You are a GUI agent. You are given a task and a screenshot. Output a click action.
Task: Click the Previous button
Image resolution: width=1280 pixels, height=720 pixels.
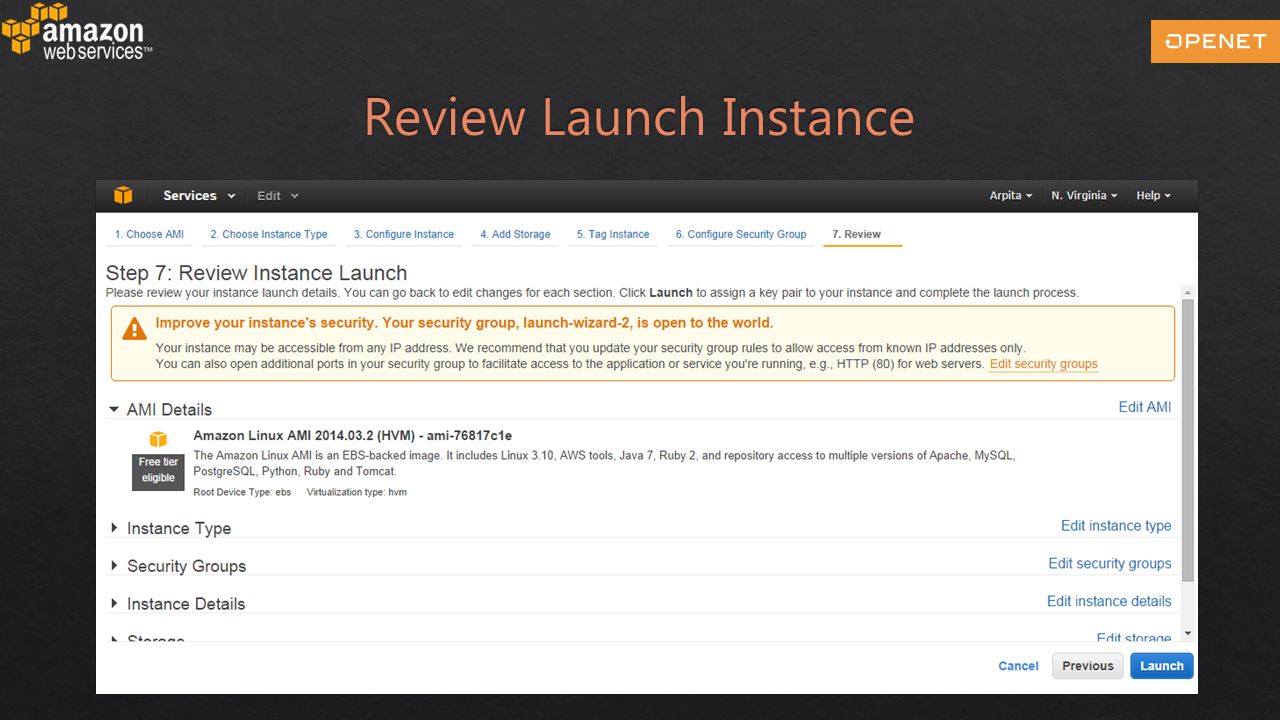[1088, 666]
